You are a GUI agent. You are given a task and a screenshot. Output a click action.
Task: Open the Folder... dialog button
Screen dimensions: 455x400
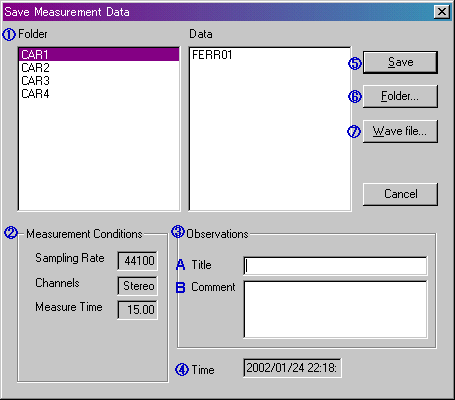tap(400, 96)
